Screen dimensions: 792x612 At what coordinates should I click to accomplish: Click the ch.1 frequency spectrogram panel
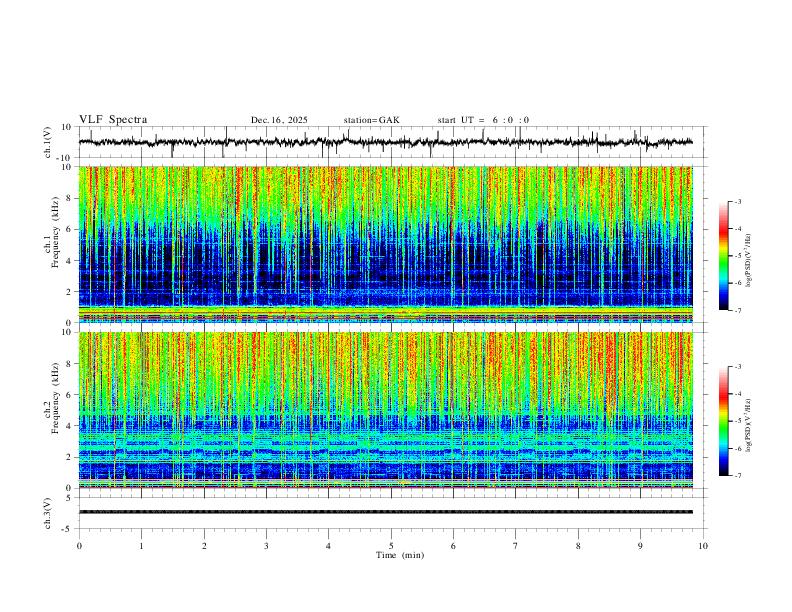386,244
